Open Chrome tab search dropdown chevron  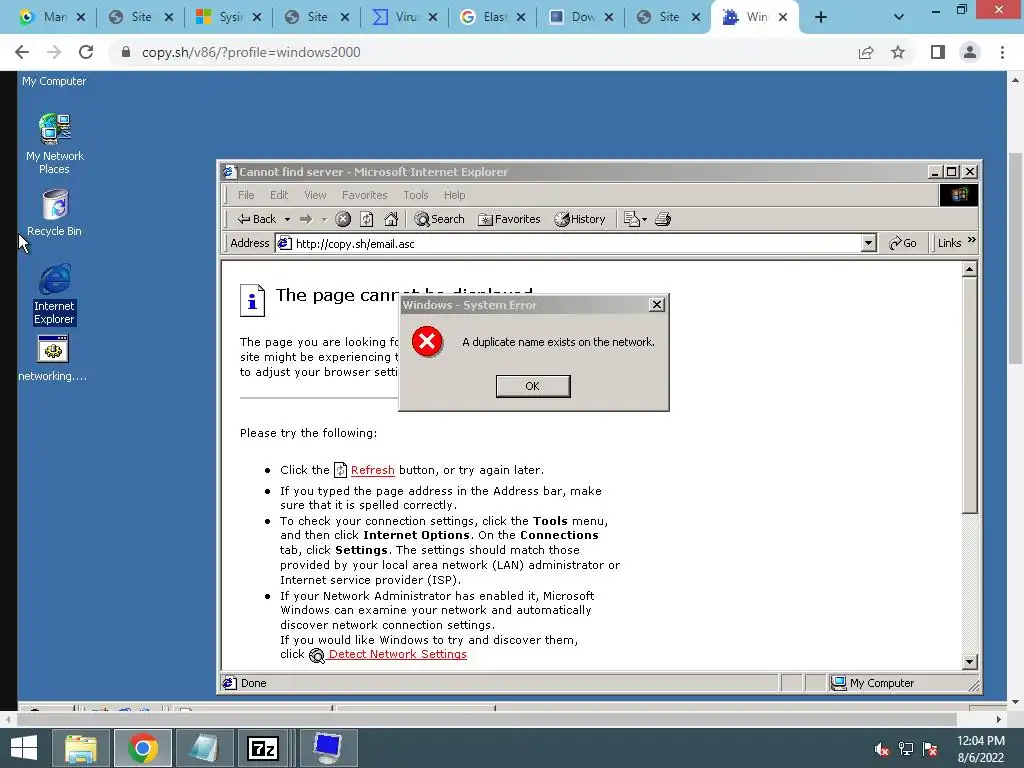pos(899,18)
